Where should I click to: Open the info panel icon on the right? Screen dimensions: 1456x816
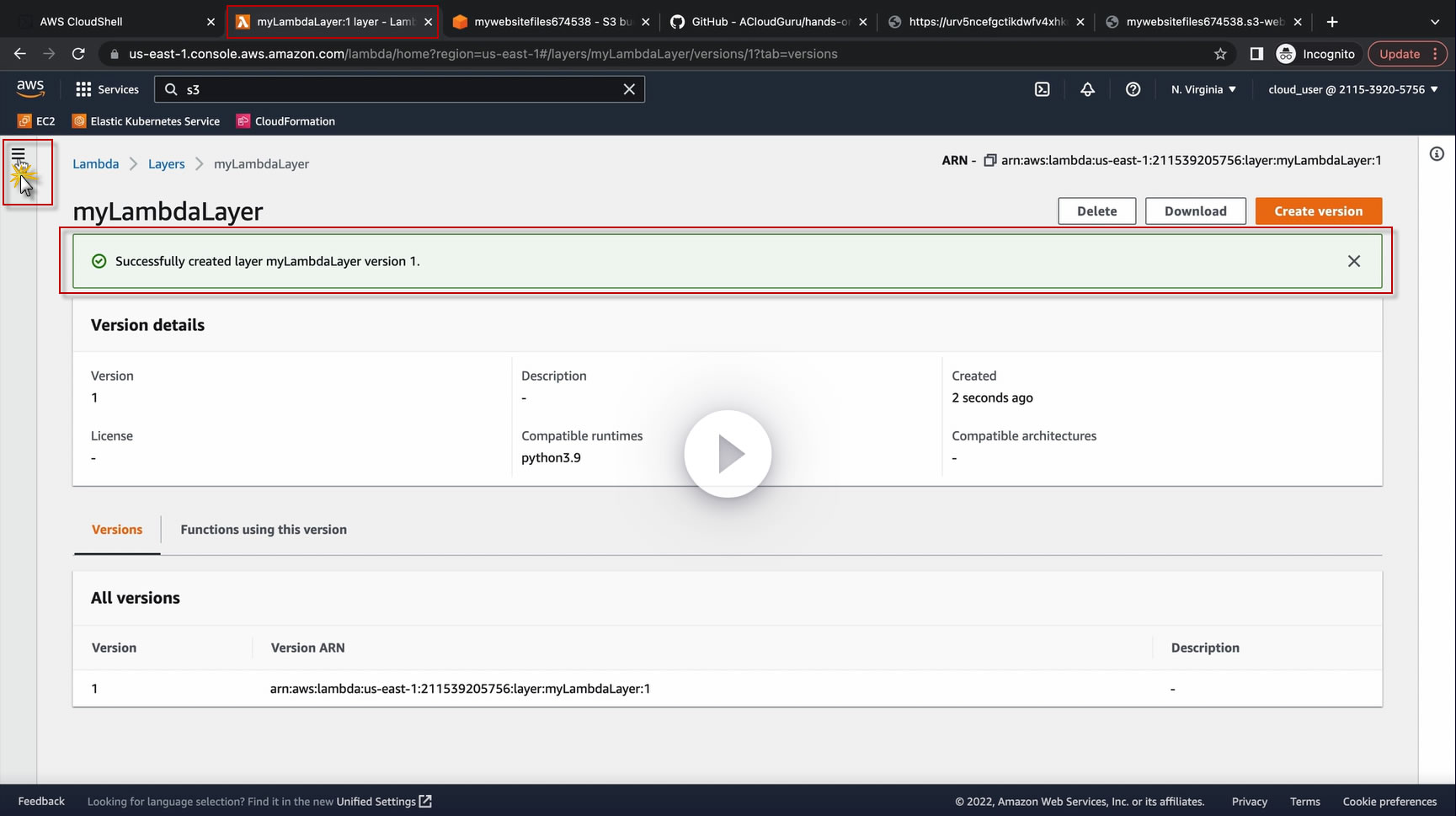click(x=1437, y=154)
